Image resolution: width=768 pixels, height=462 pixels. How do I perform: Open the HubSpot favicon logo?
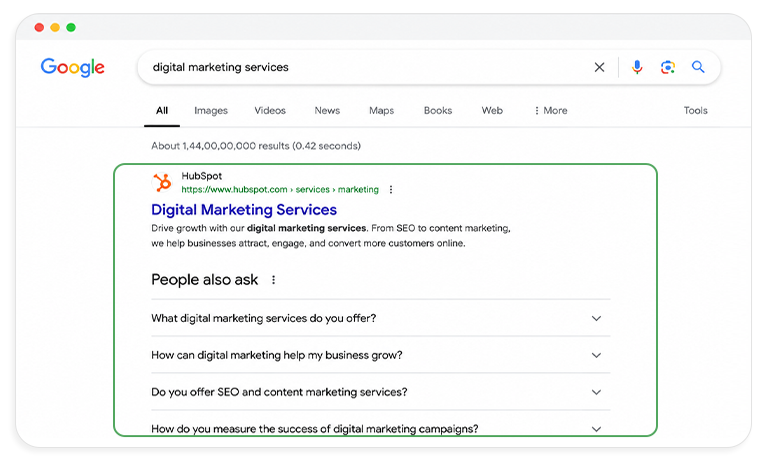[162, 183]
